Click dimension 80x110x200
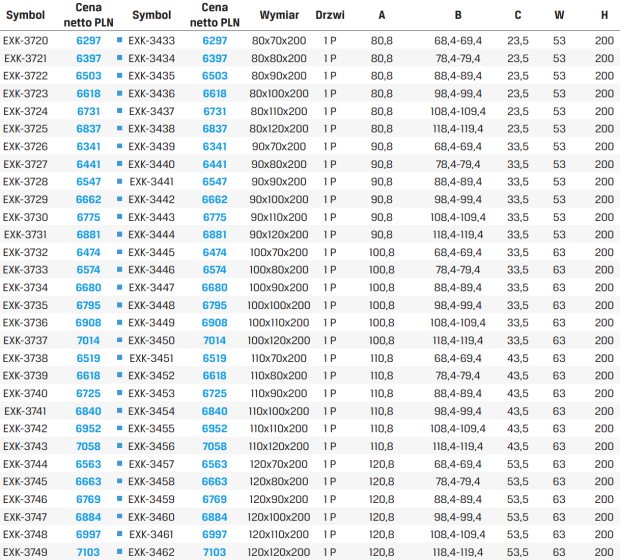 [279, 112]
